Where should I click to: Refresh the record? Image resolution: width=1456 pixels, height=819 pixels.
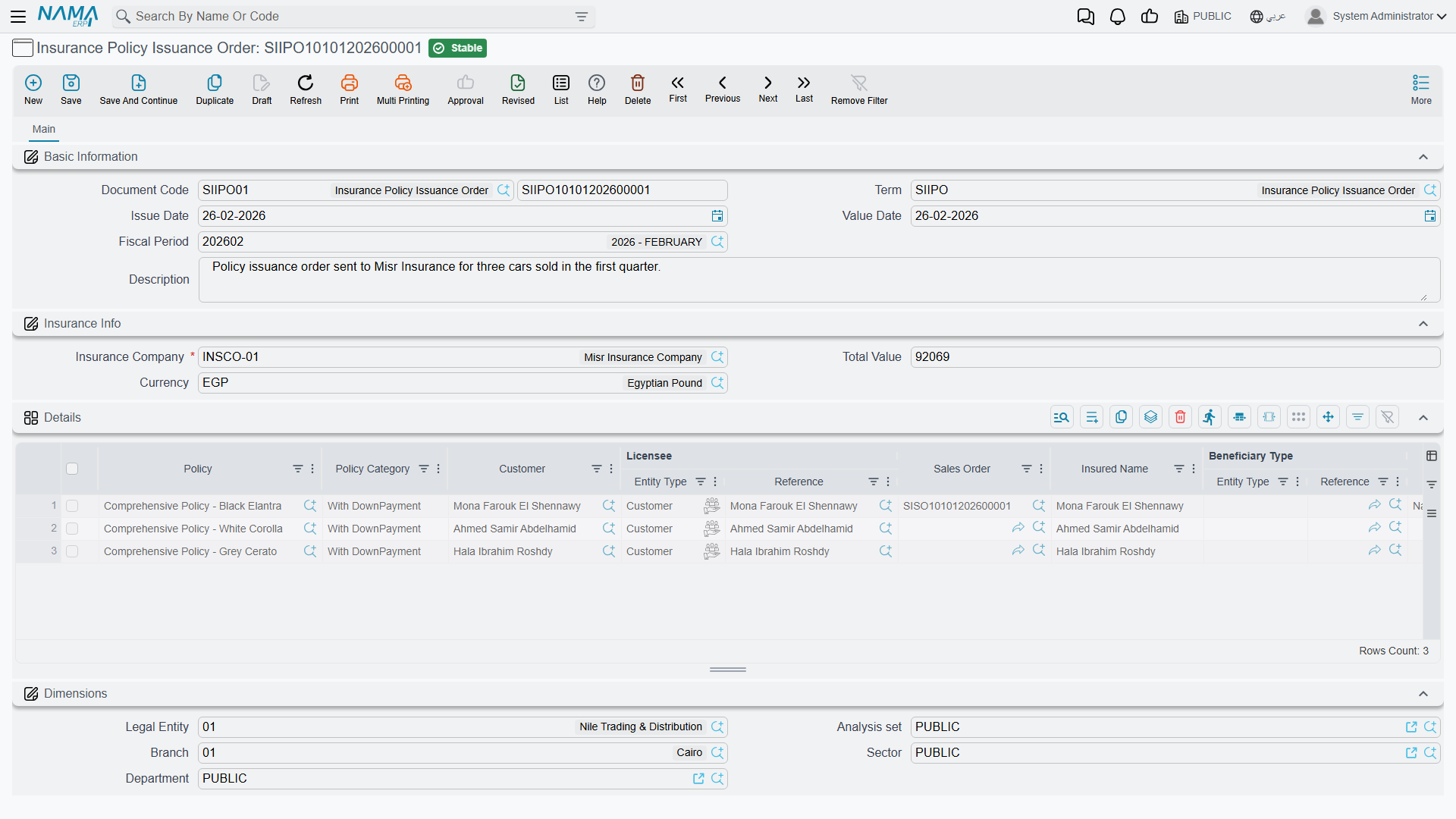click(x=306, y=89)
